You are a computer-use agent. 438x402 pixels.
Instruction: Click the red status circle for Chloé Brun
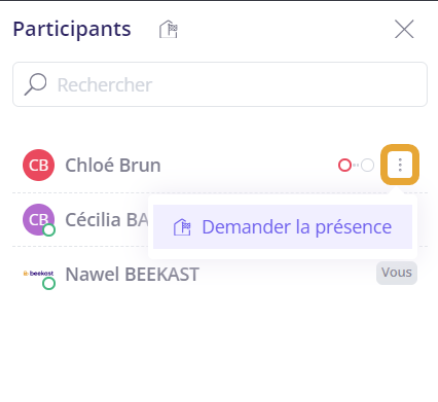pos(345,165)
